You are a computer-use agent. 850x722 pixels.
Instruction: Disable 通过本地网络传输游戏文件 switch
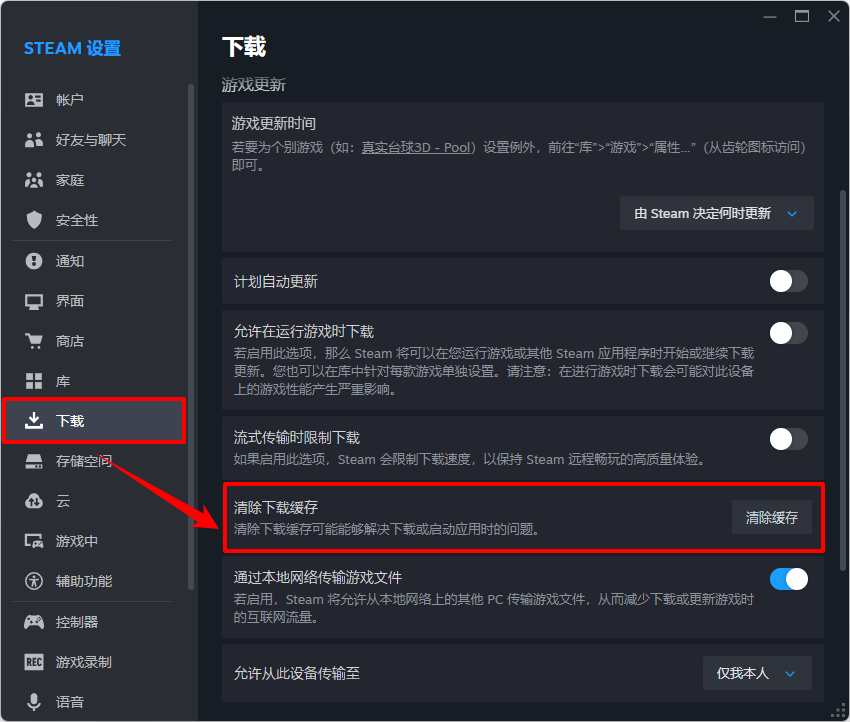tap(788, 579)
